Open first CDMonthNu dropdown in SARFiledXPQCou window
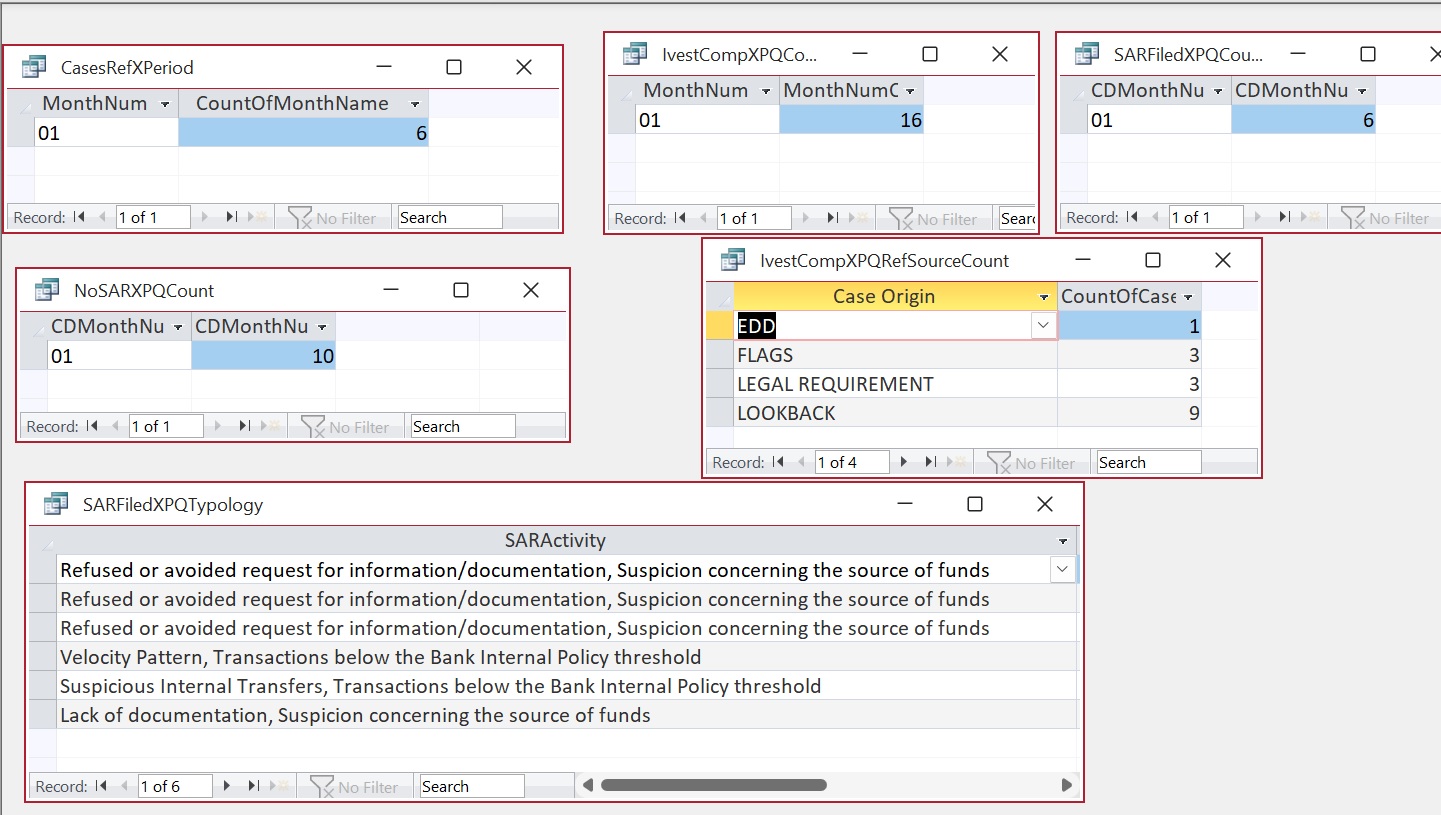1441x815 pixels. 1218,91
